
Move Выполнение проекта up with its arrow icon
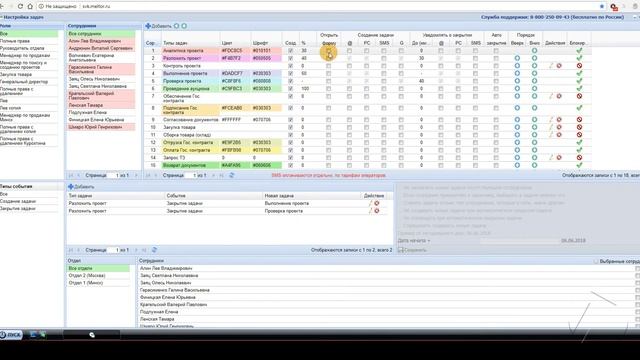[x=517, y=73]
